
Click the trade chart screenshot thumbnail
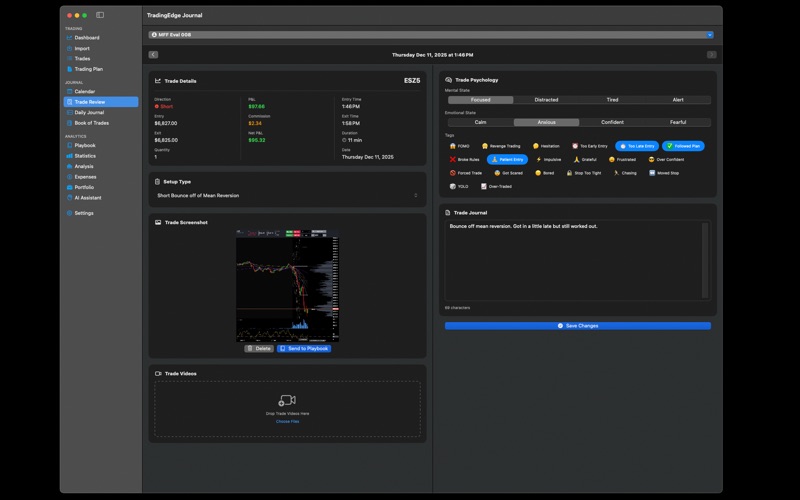tap(287, 286)
